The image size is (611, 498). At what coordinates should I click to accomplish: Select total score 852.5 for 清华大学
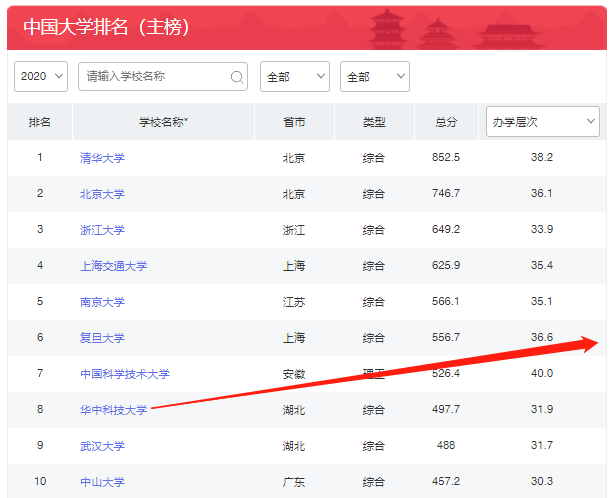click(446, 157)
